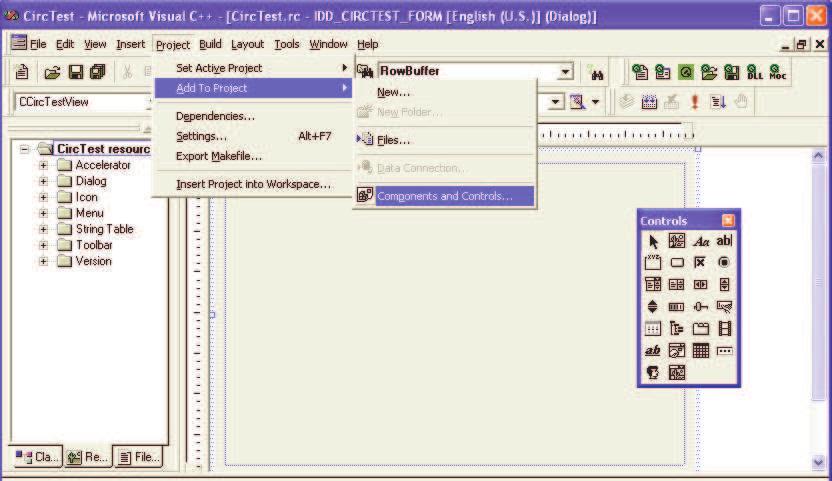Open Set Active Project submenu
832x481 pixels.
(x=253, y=68)
